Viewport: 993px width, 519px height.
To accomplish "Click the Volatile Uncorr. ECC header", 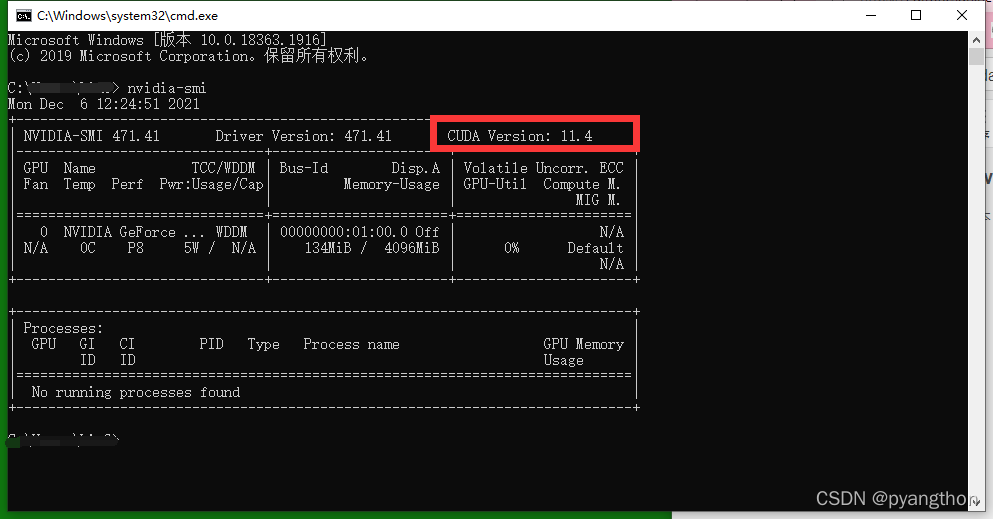I will click(x=543, y=168).
